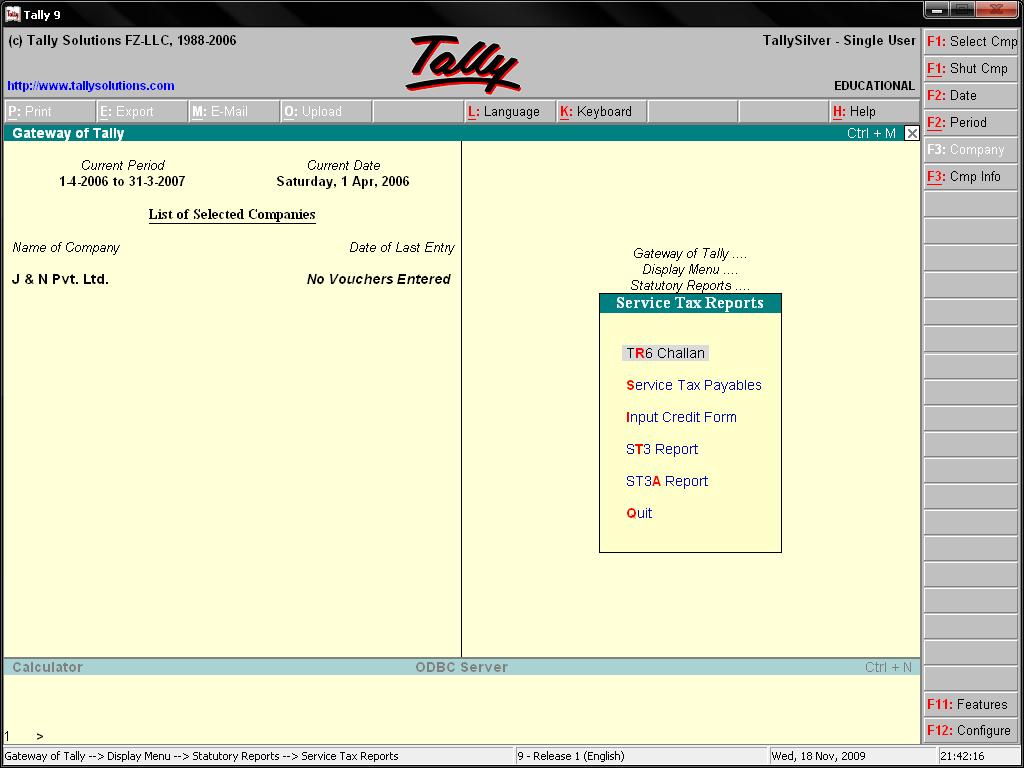Open the ST3 Report entry
Image resolution: width=1024 pixels, height=768 pixels.
click(662, 449)
